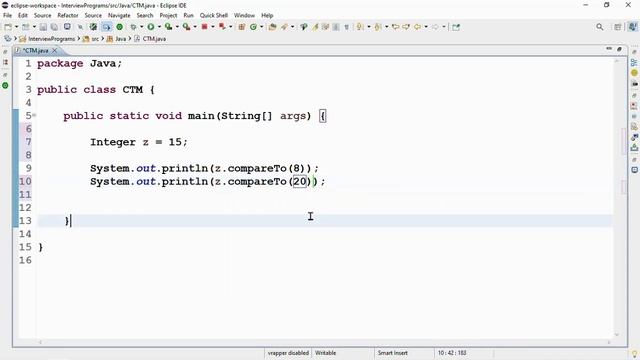The height and width of the screenshot is (360, 640).
Task: Maximize the editor area
Action: pos(620,49)
